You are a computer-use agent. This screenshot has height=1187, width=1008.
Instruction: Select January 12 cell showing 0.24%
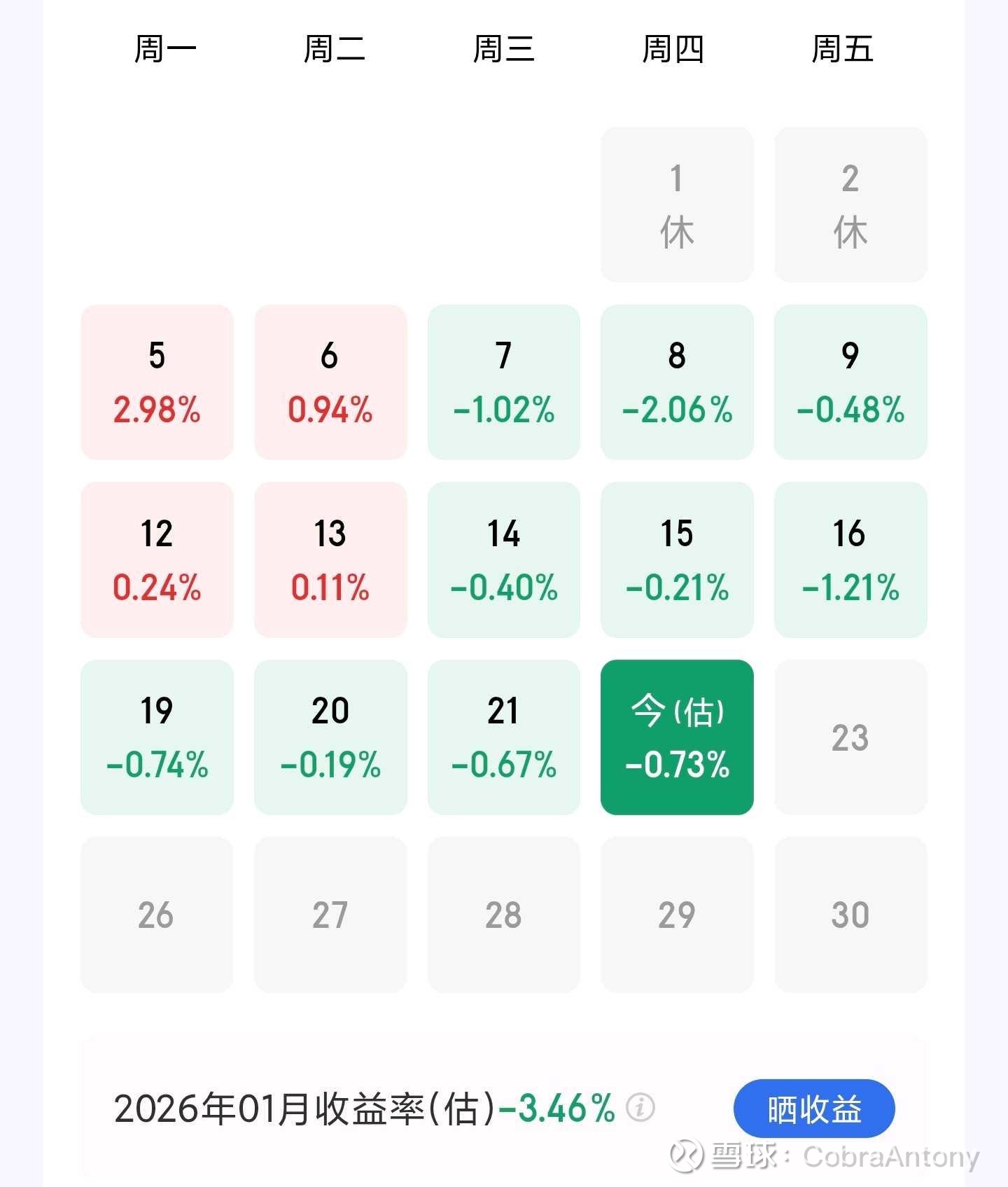(157, 560)
